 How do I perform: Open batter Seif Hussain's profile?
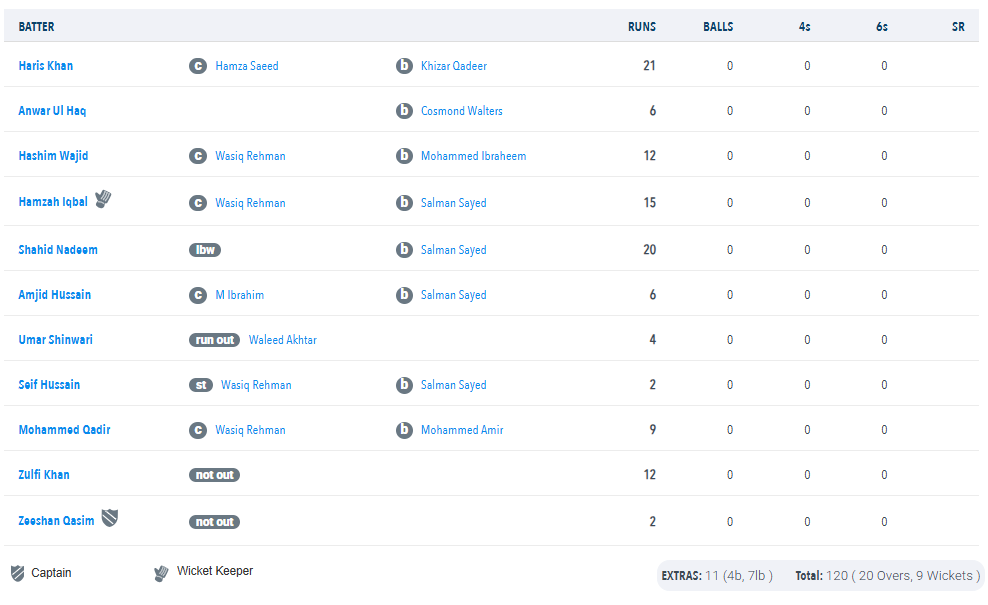pyautogui.click(x=49, y=385)
